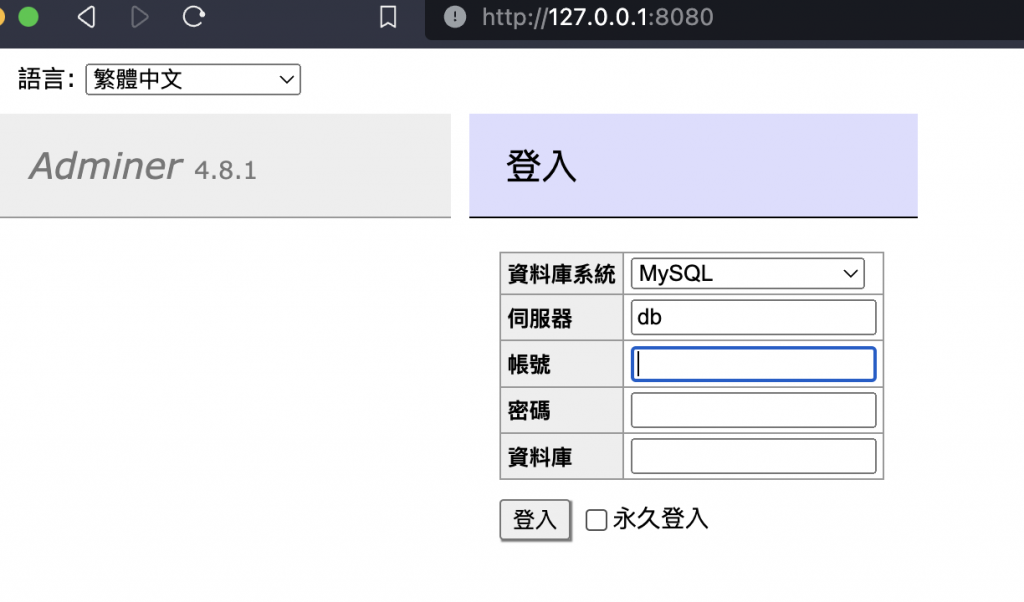Focus the 帳號 username input field
1024x602 pixels.
[x=753, y=364]
